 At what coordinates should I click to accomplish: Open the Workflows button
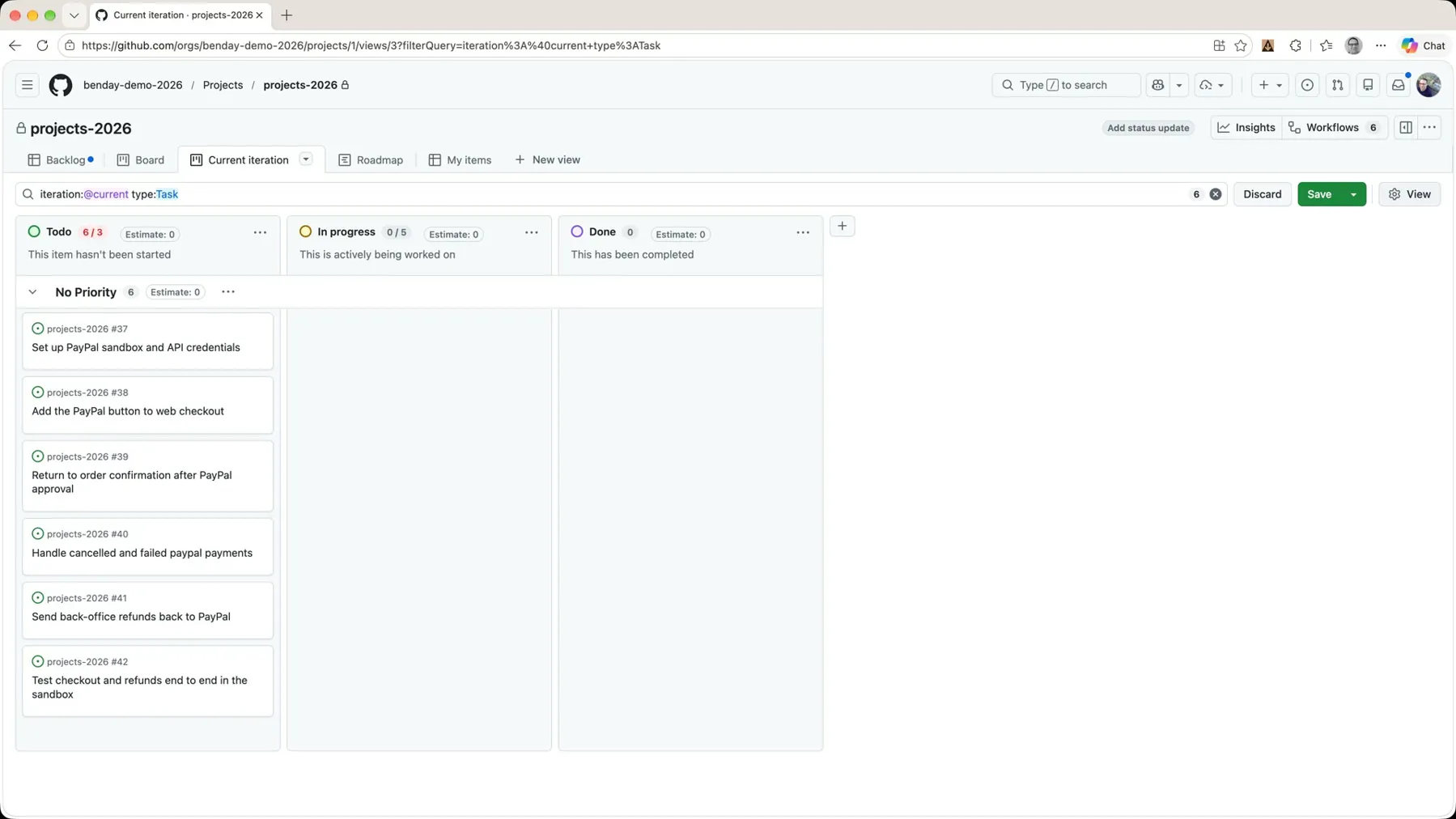1335,128
